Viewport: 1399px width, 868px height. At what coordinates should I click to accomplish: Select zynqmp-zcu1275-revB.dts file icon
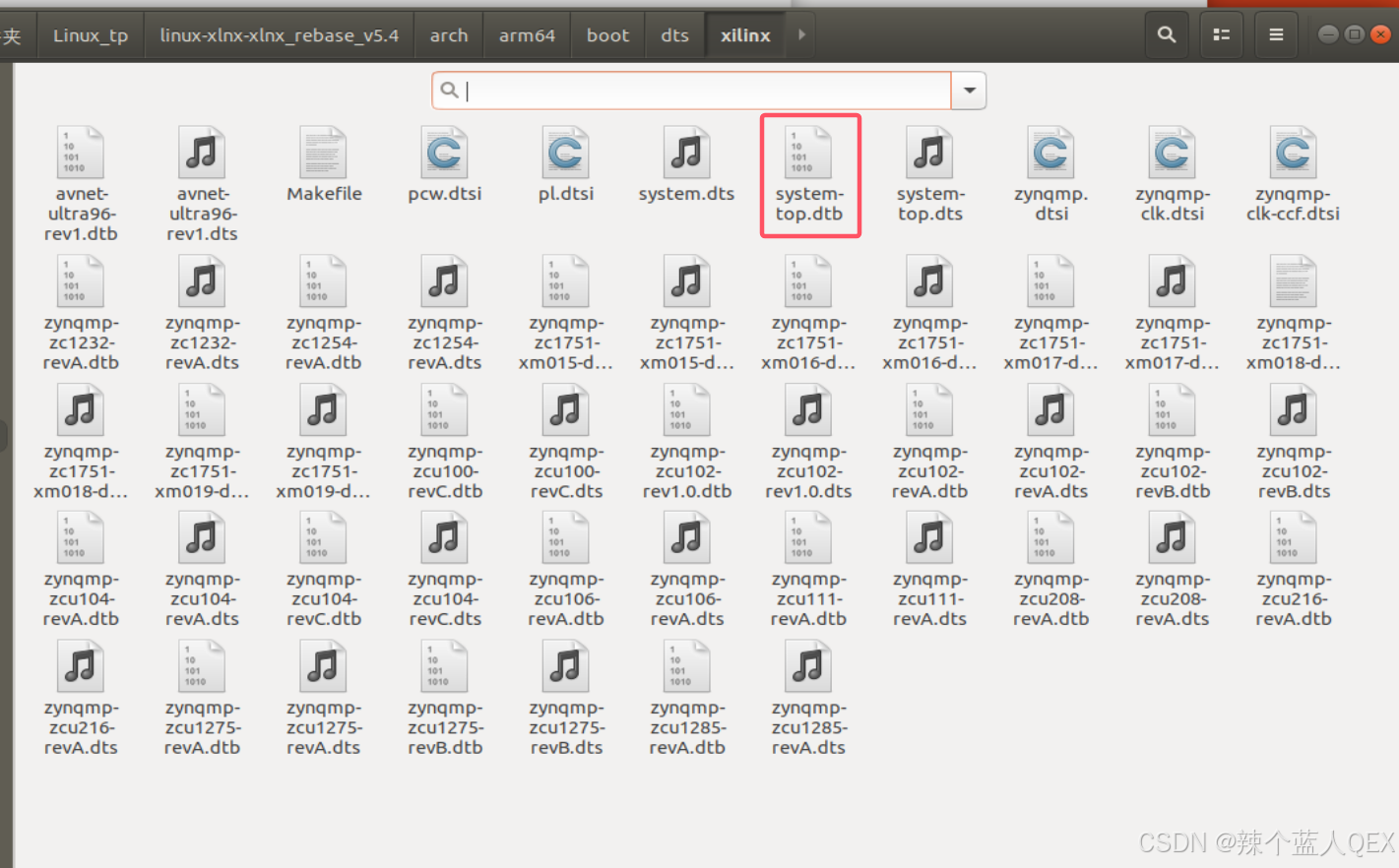566,666
